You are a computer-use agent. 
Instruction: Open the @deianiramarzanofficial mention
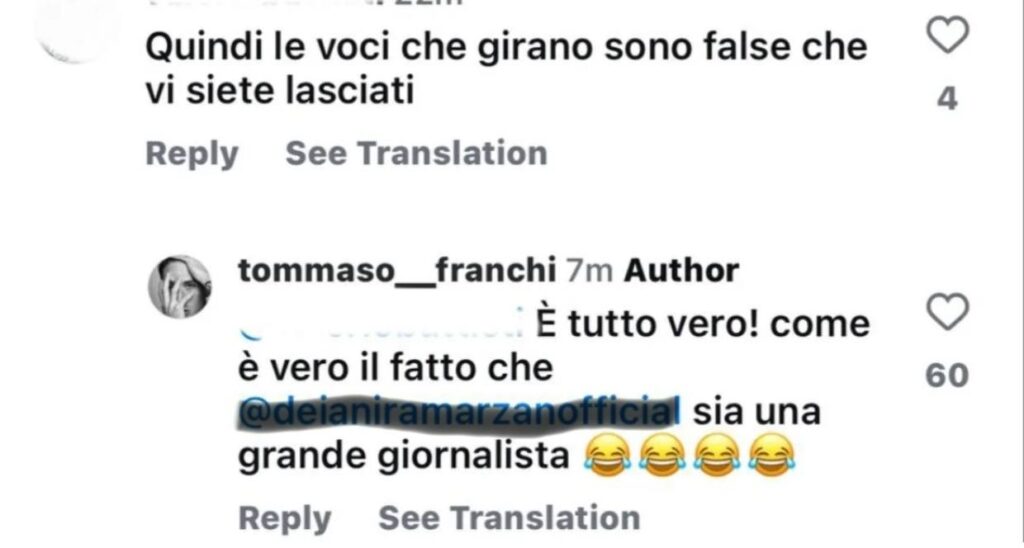[x=455, y=413]
